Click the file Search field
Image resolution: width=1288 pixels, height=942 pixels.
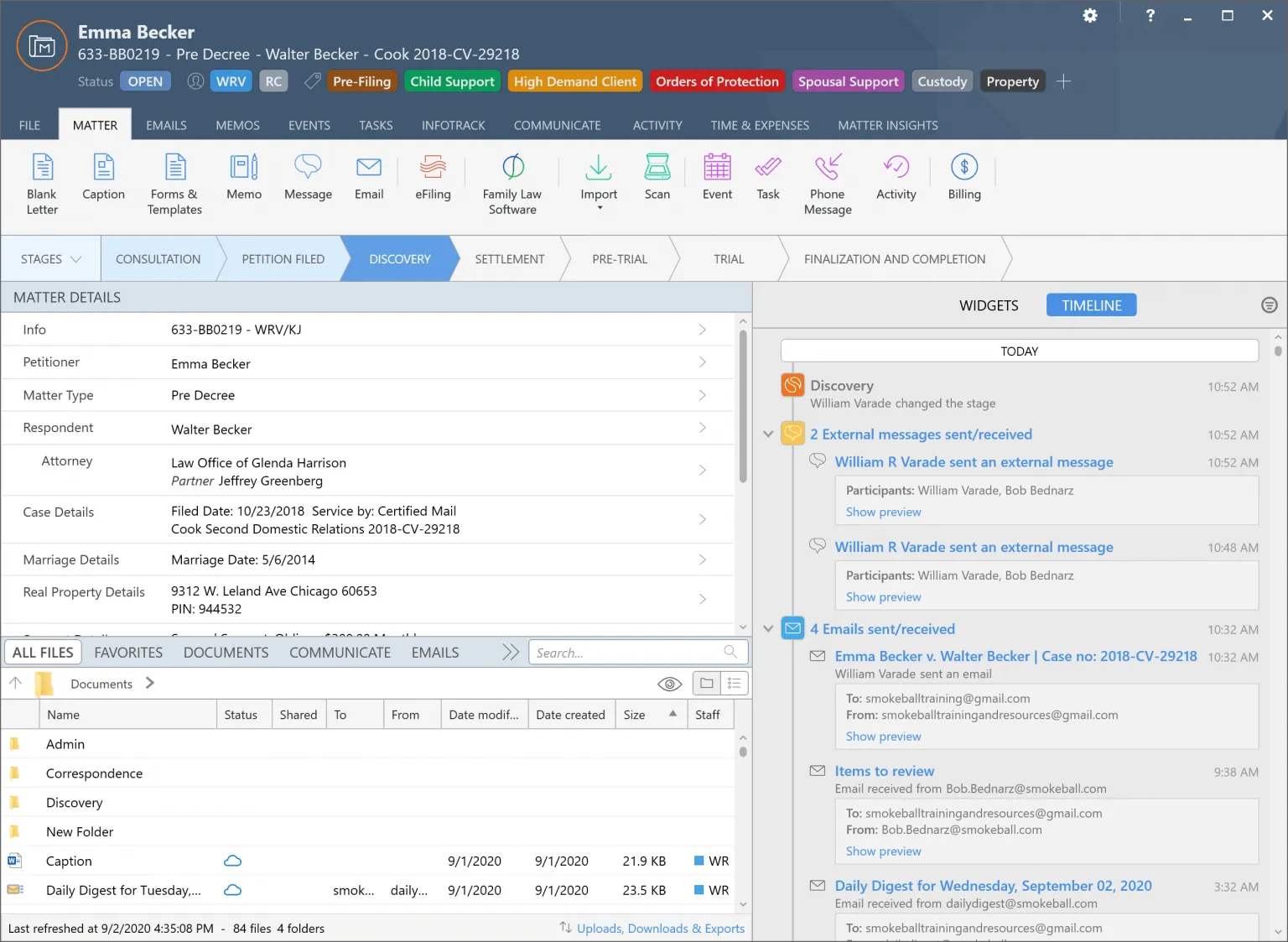click(x=638, y=652)
